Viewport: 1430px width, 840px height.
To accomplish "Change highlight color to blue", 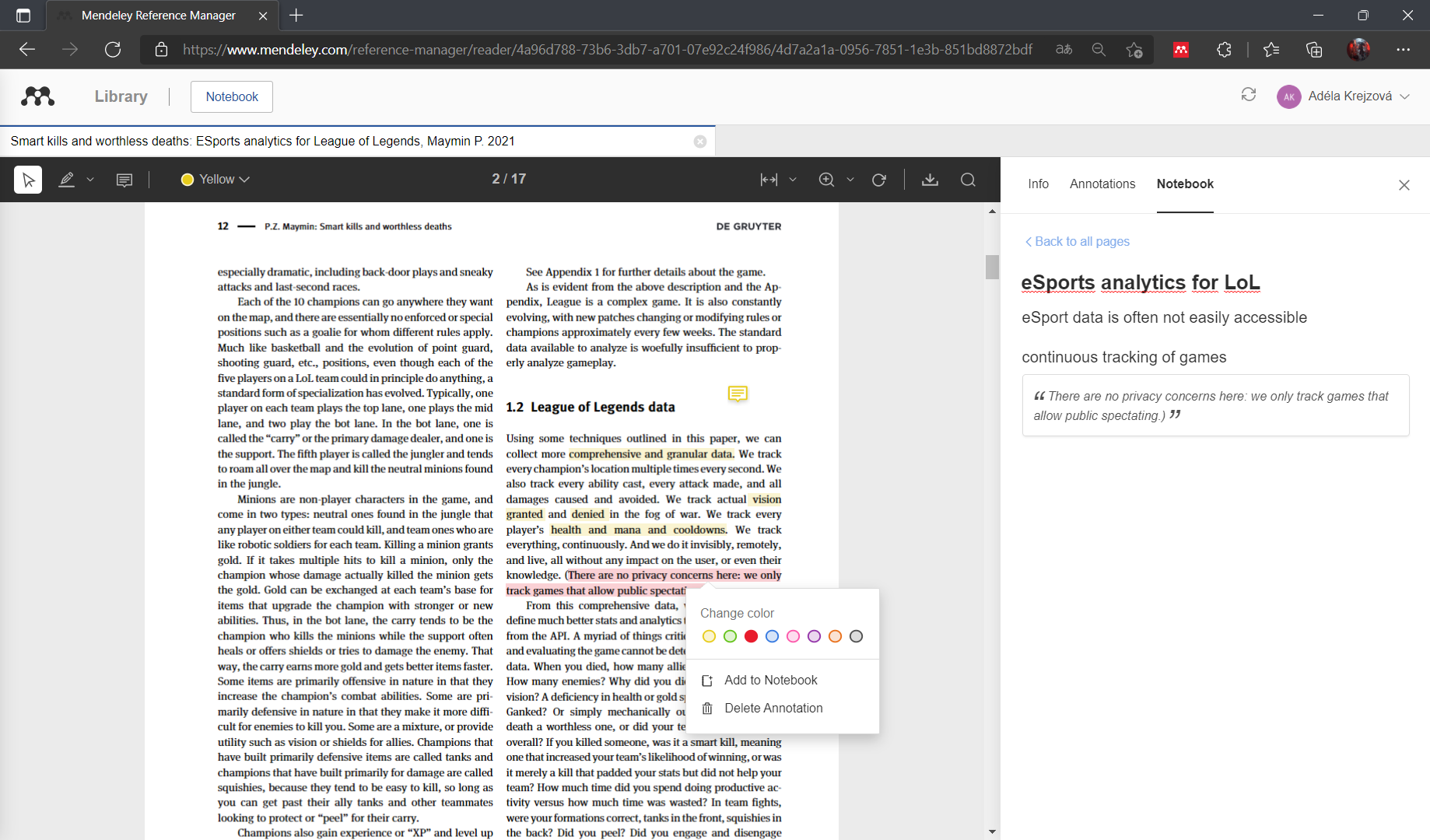I will tap(772, 636).
